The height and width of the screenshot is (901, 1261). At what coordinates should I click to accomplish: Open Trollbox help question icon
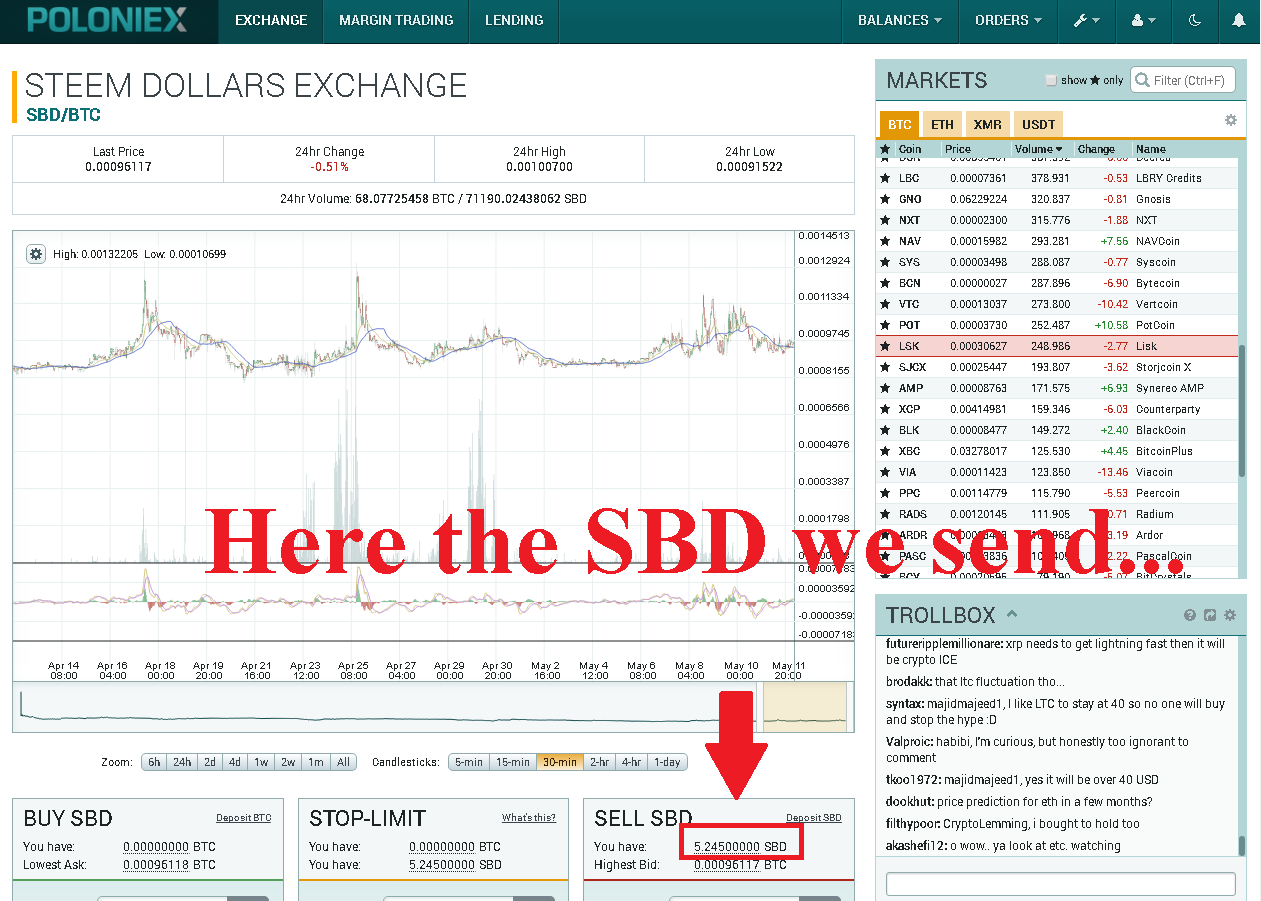1190,615
